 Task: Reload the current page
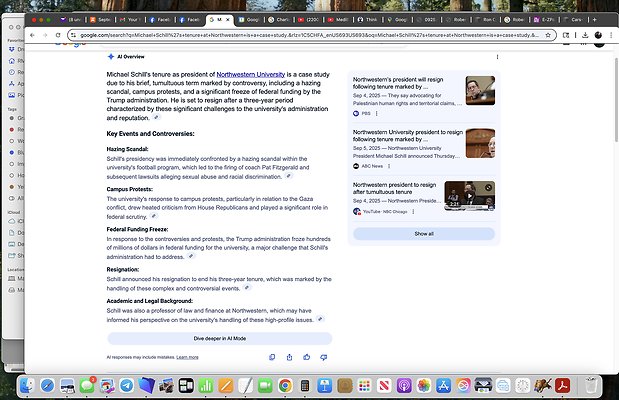click(x=58, y=35)
